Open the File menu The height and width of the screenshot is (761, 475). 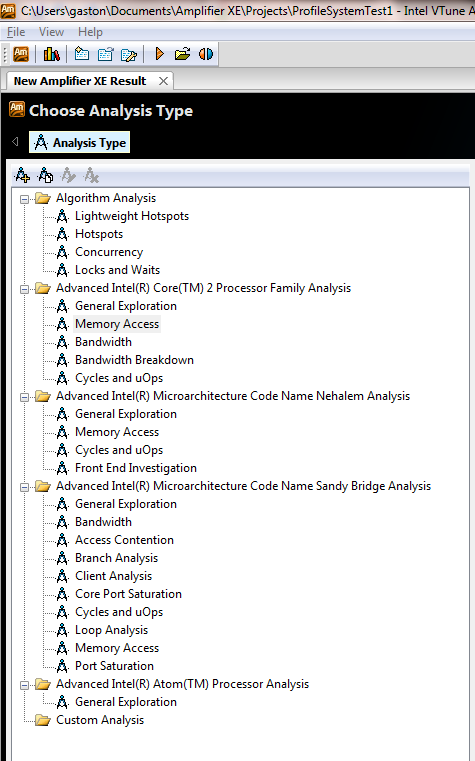[x=16, y=32]
